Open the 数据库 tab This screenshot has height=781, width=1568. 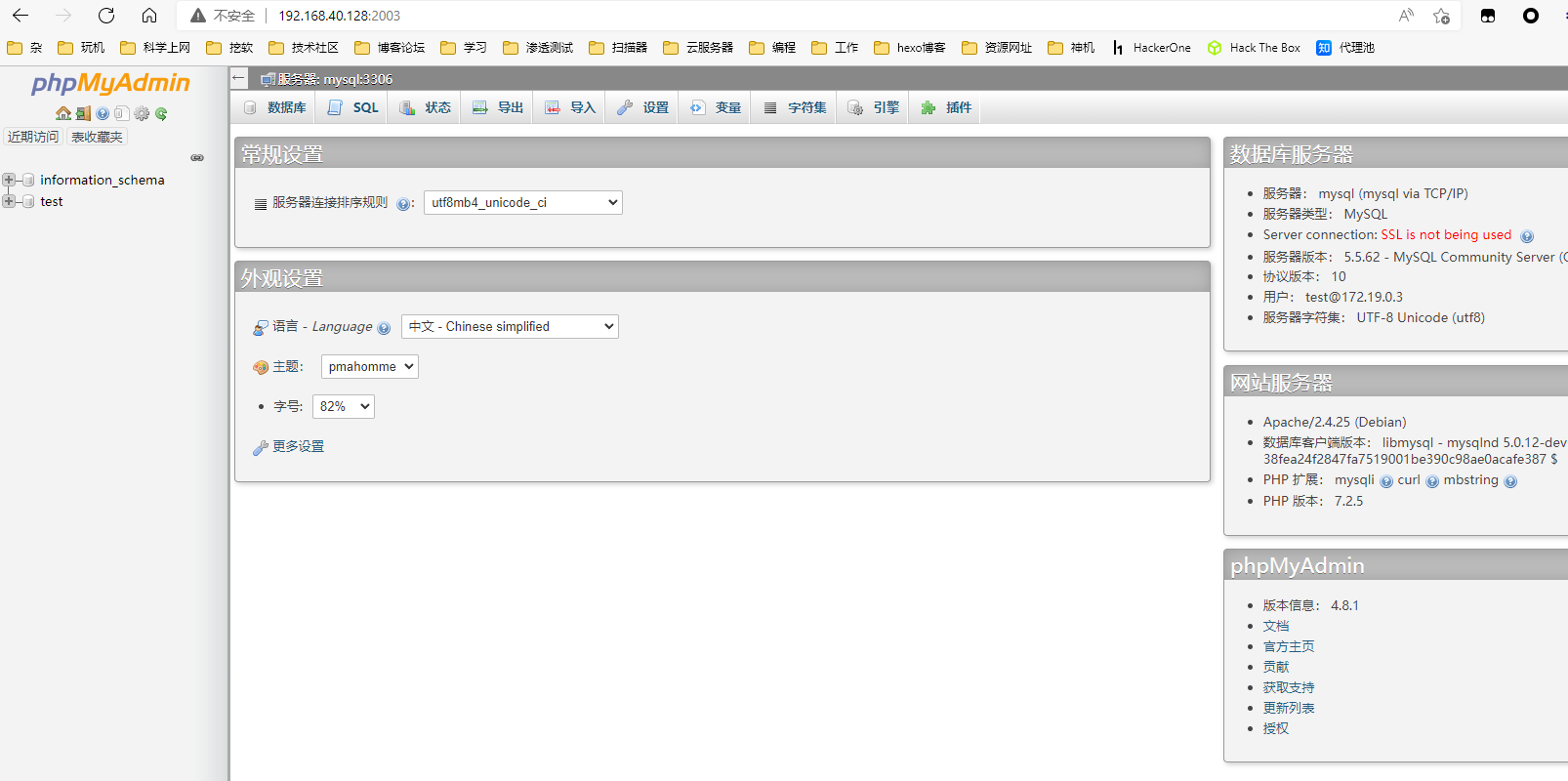(275, 107)
